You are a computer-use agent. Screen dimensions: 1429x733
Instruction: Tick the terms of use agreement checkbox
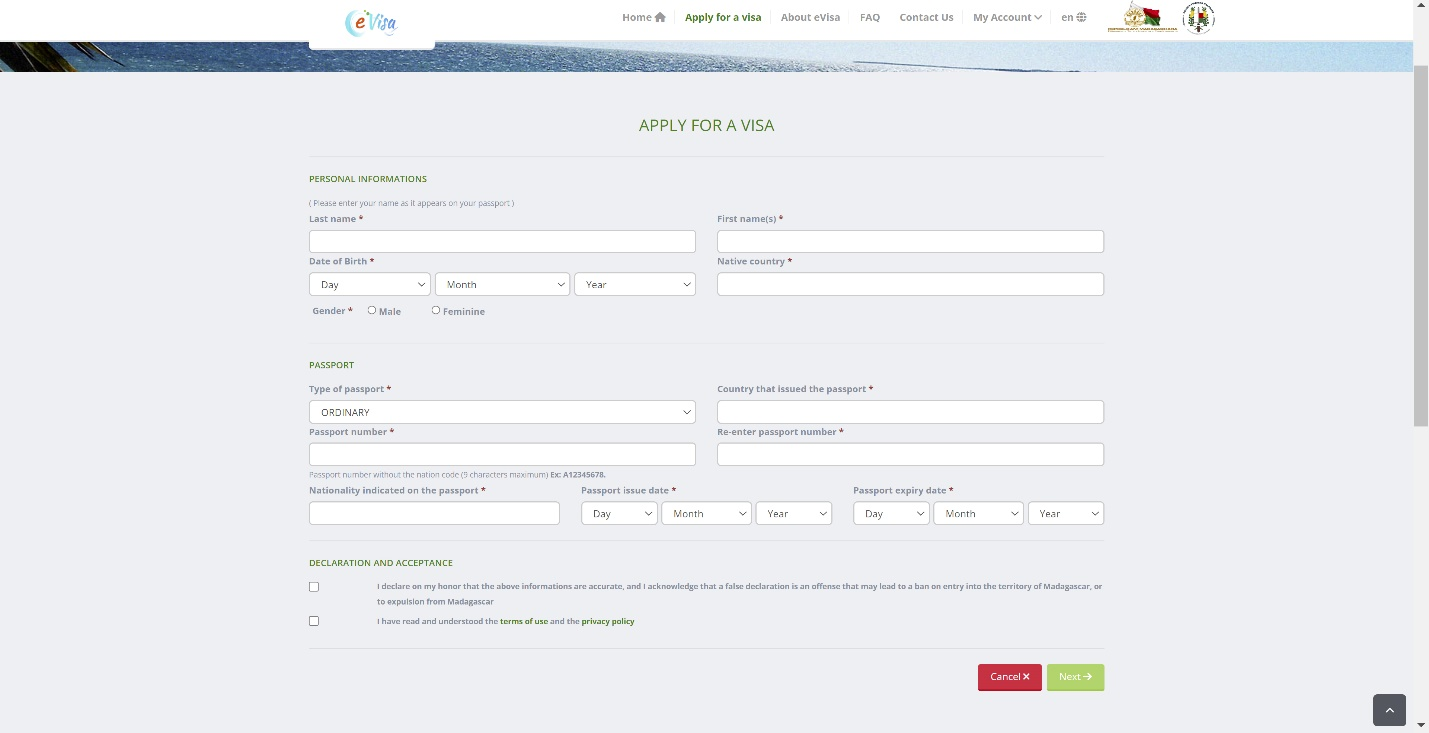[314, 621]
